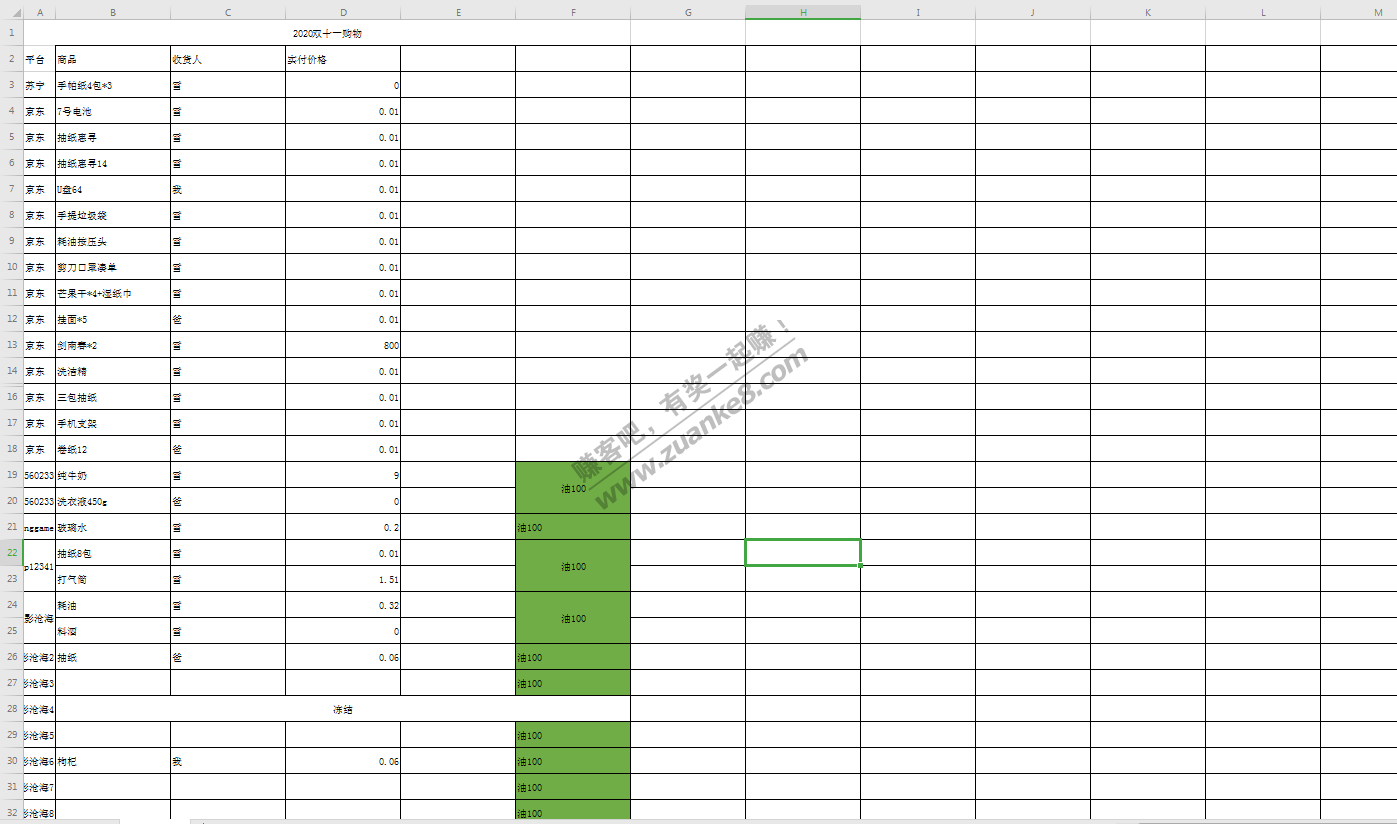Select row 28 header

(x=12, y=709)
